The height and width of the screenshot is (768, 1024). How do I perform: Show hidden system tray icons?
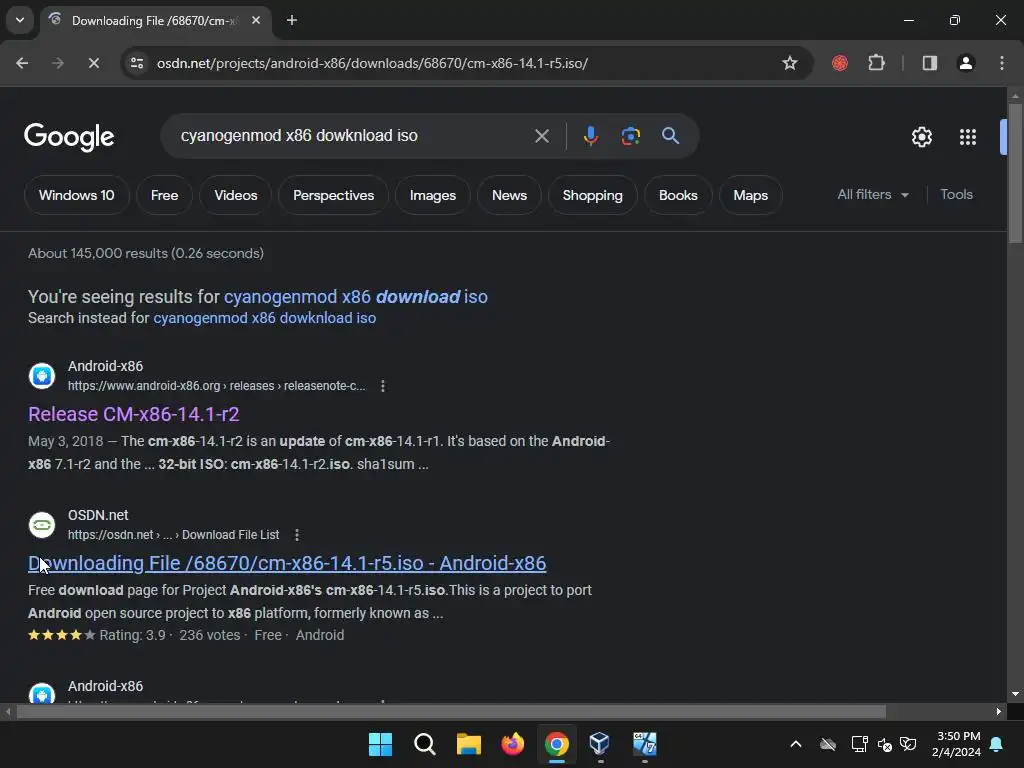tap(795, 744)
